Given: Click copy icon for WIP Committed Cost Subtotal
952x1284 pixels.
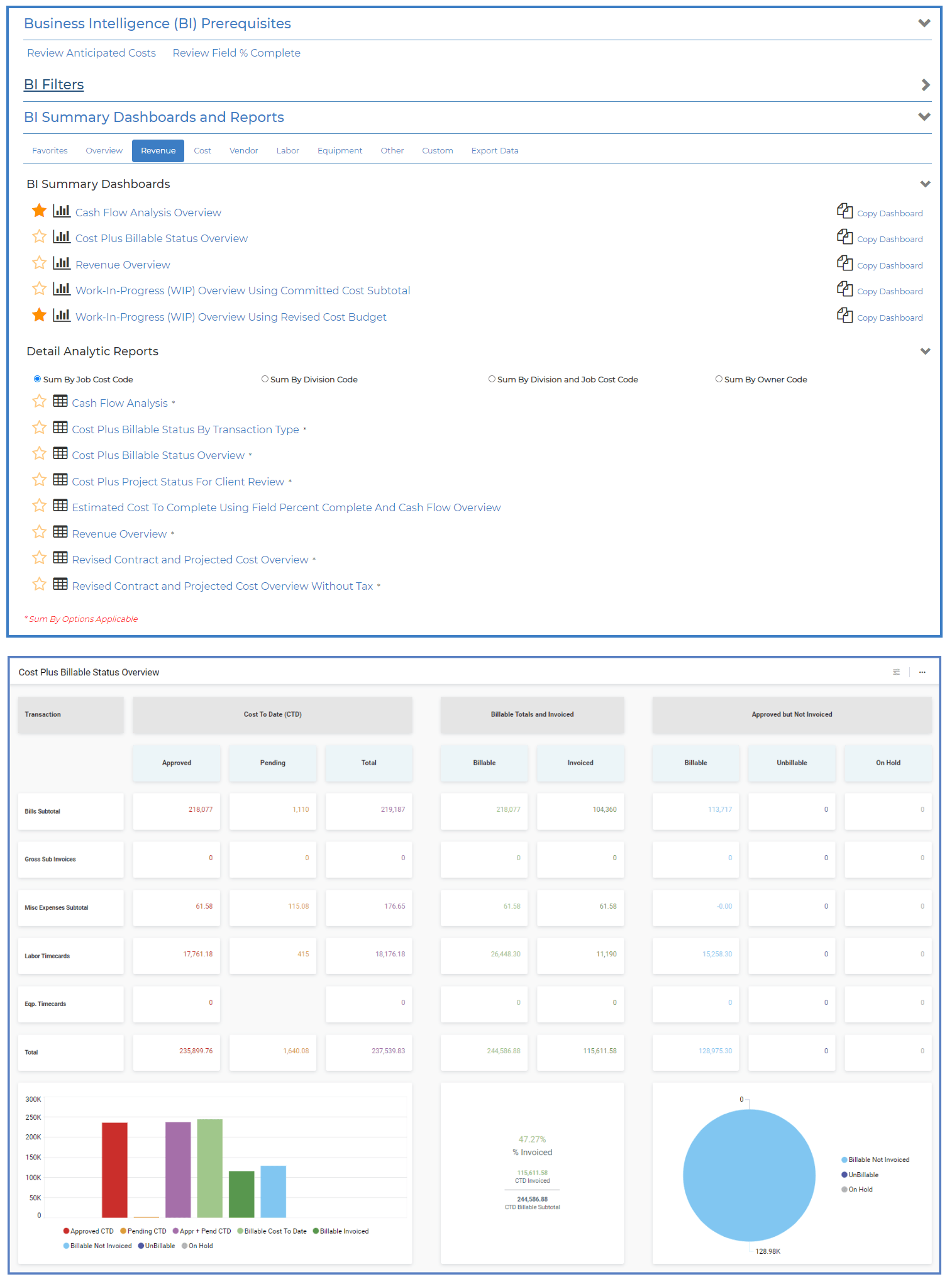Looking at the screenshot, I should 844,289.
